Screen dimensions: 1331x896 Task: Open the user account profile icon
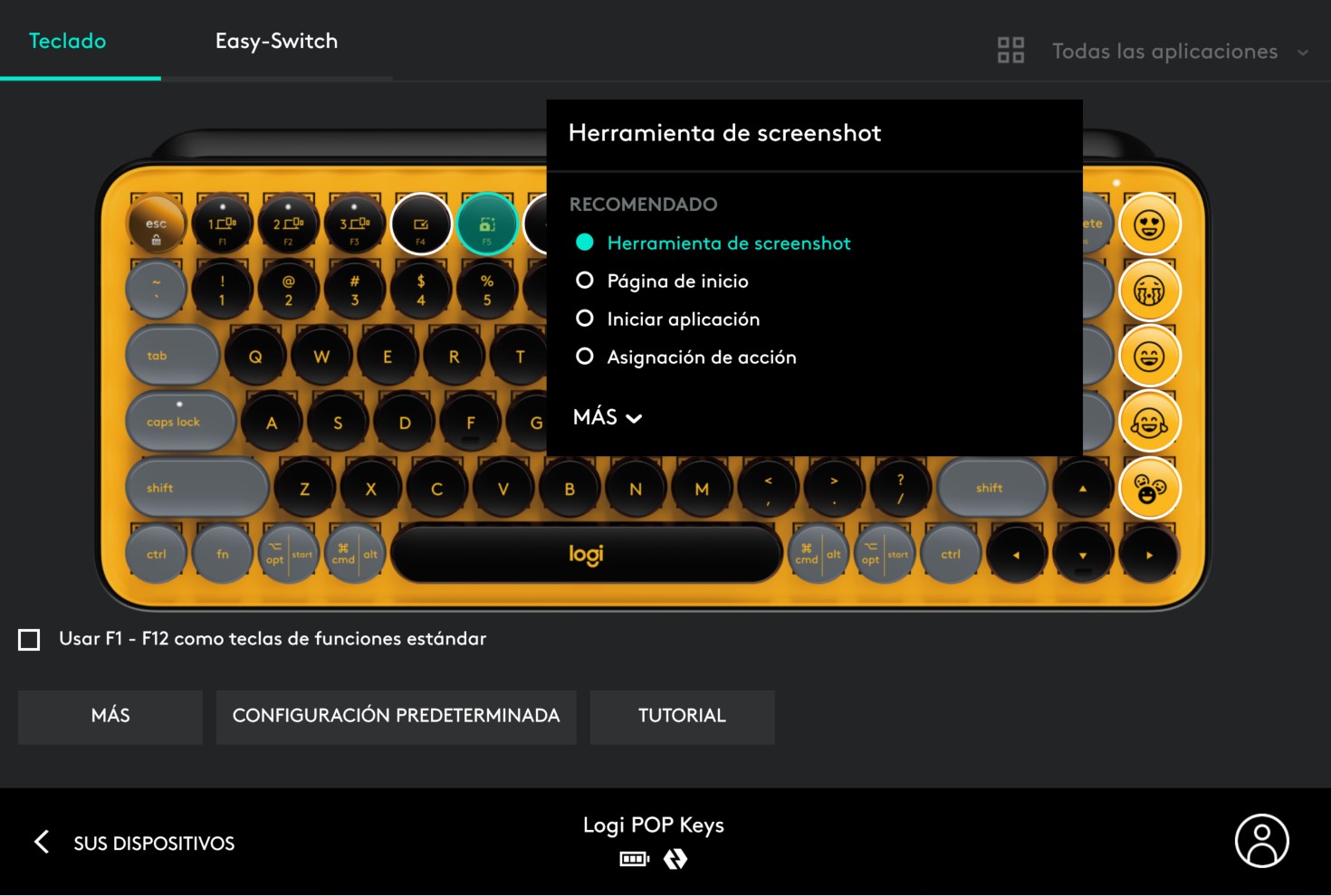pyautogui.click(x=1261, y=841)
